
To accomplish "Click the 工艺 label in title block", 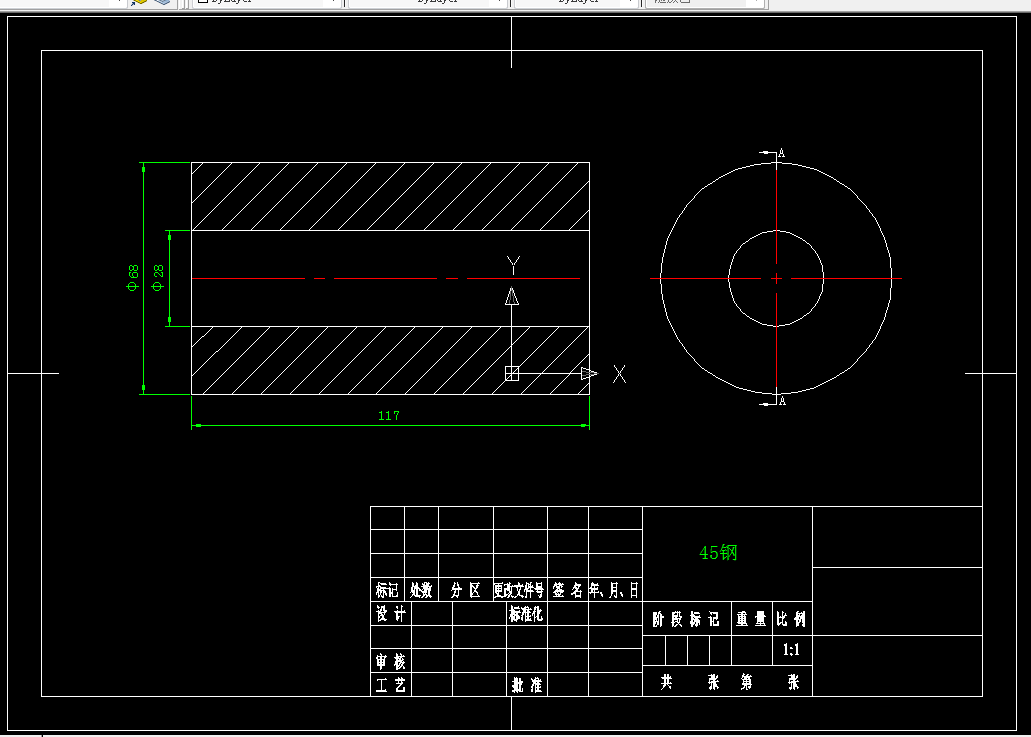I will tap(391, 685).
